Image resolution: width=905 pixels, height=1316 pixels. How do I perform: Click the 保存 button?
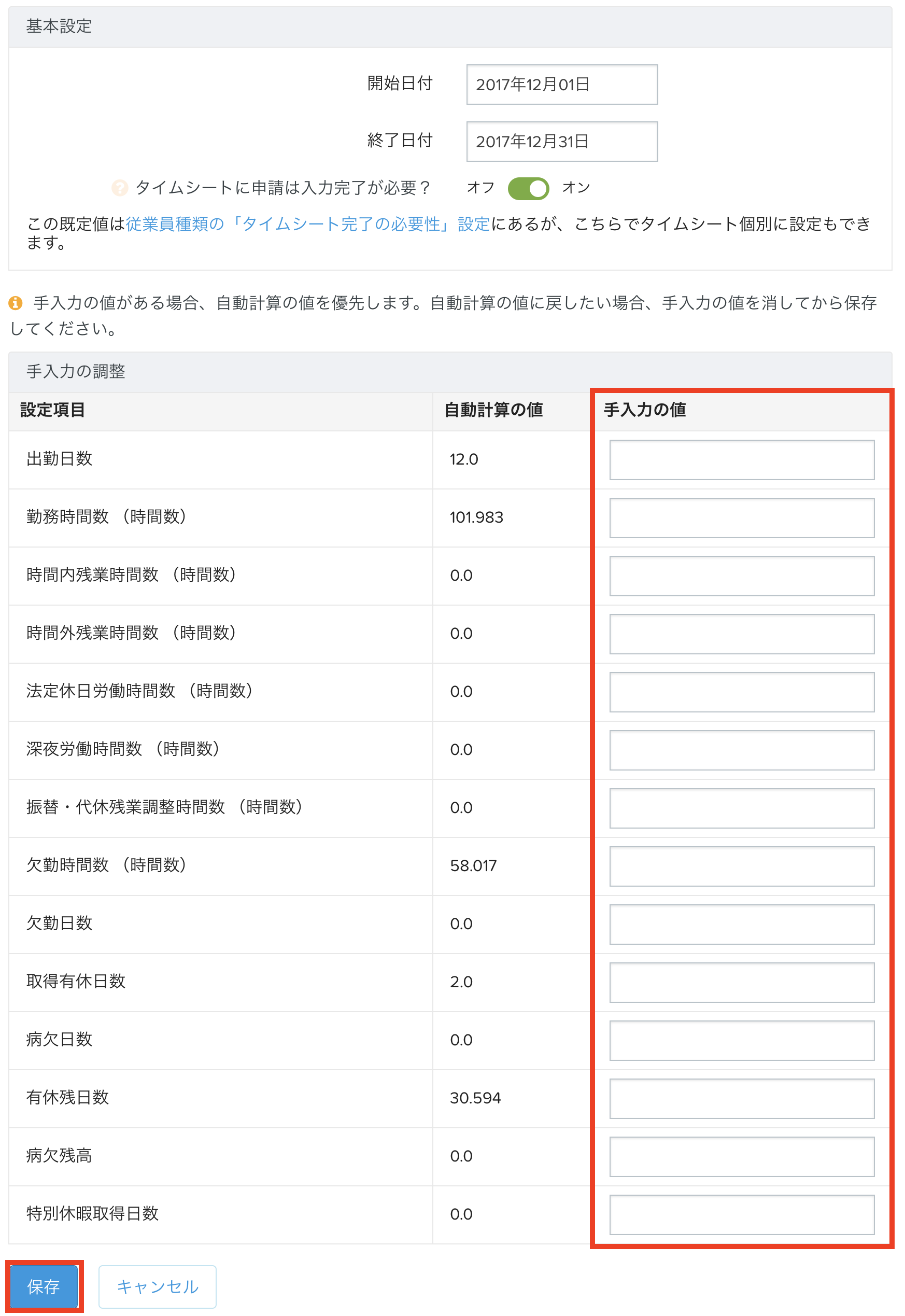click(44, 1286)
